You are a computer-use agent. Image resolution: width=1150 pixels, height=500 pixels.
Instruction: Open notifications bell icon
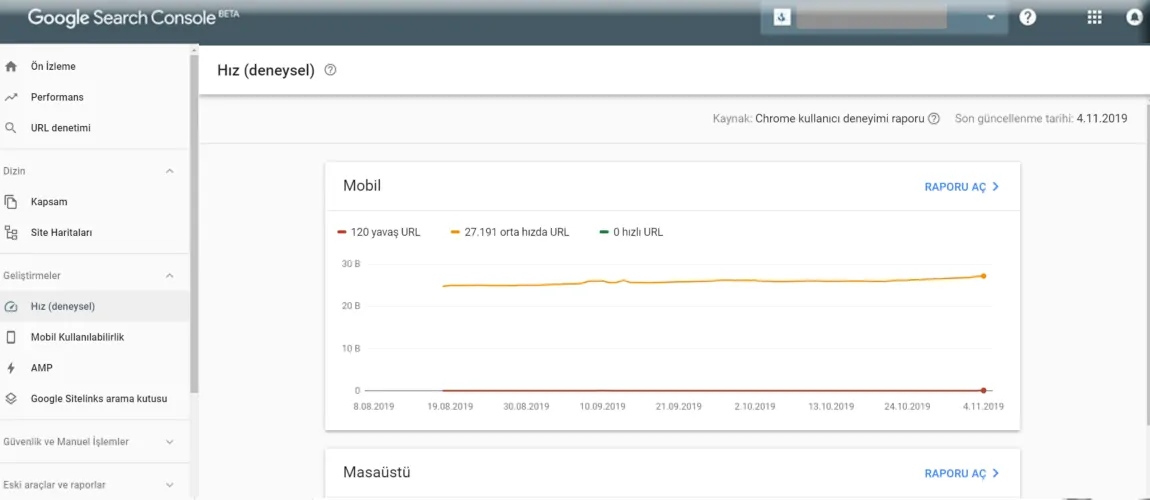[x=1135, y=18]
